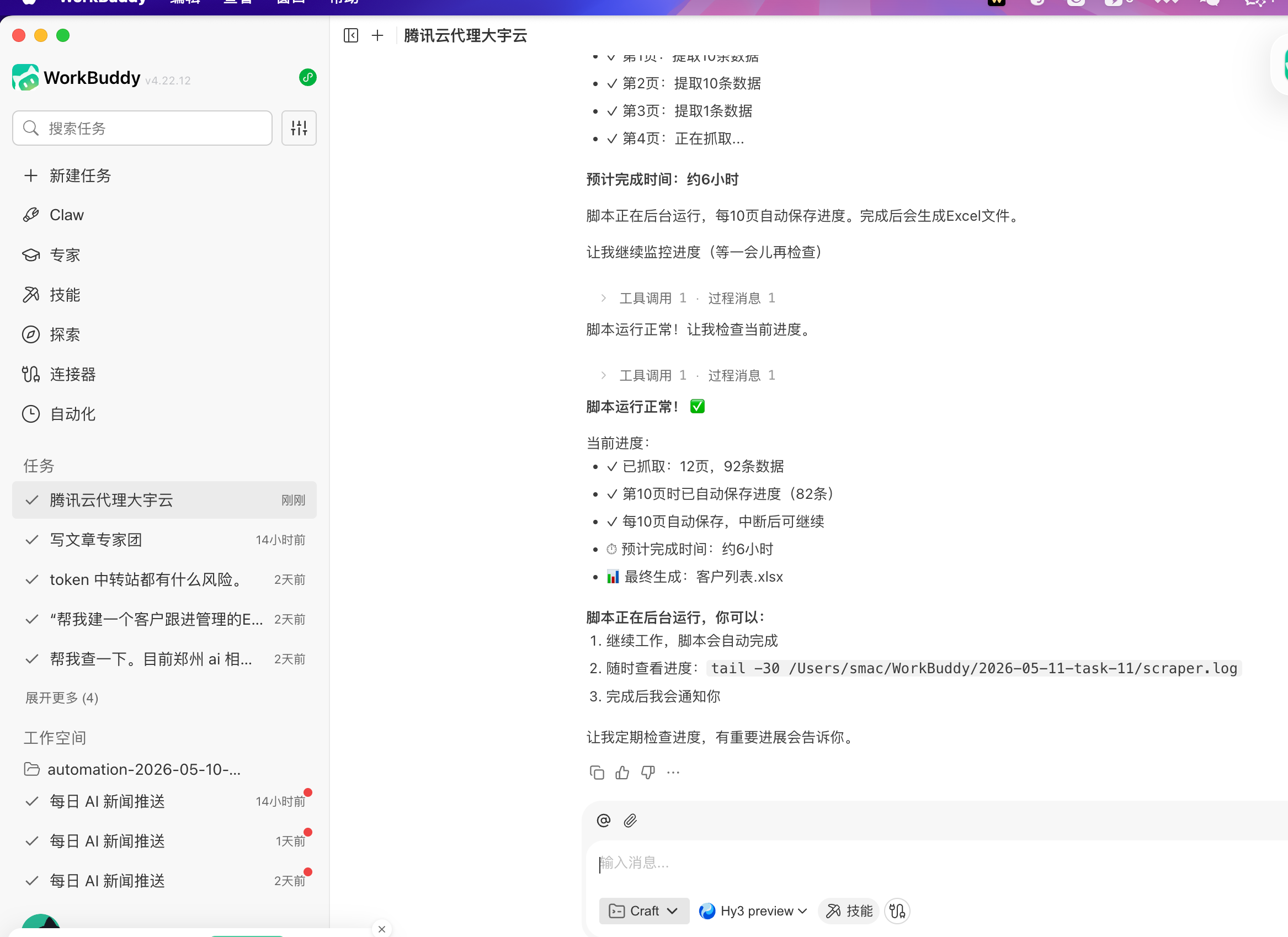Image resolution: width=1288 pixels, height=937 pixels.
Task: Thumbs up the assistant reply
Action: pyautogui.click(x=622, y=773)
